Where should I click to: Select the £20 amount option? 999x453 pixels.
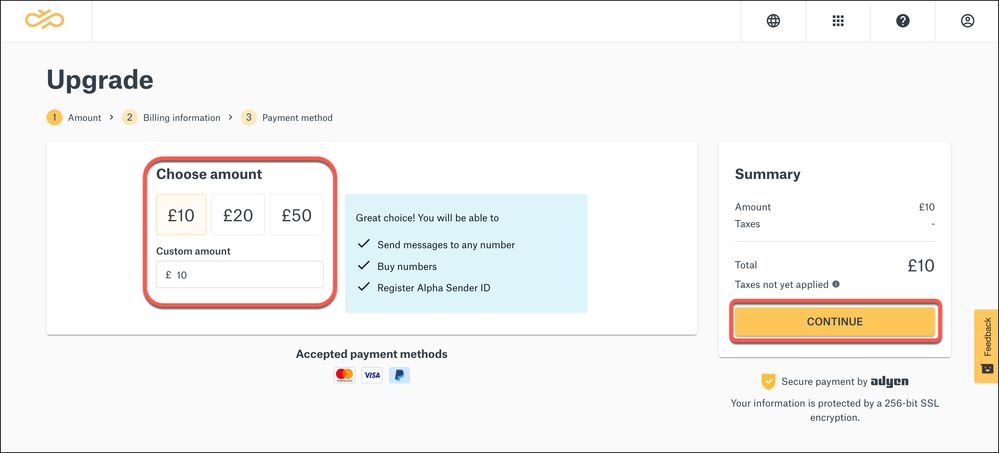click(x=238, y=215)
